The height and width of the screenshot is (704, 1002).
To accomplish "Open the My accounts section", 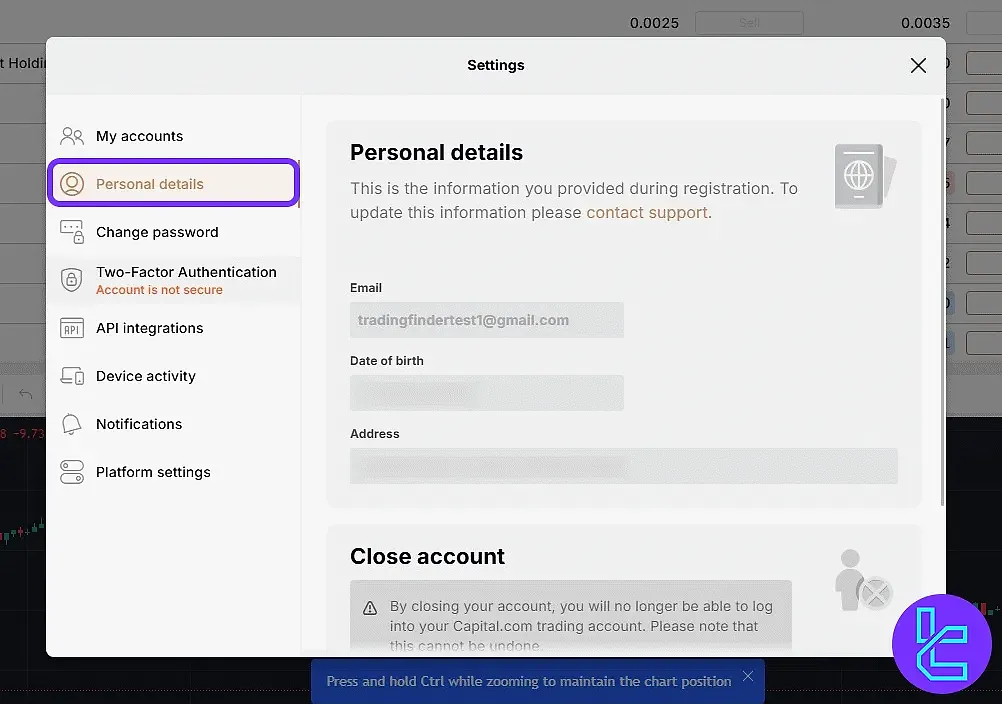I will click(139, 136).
